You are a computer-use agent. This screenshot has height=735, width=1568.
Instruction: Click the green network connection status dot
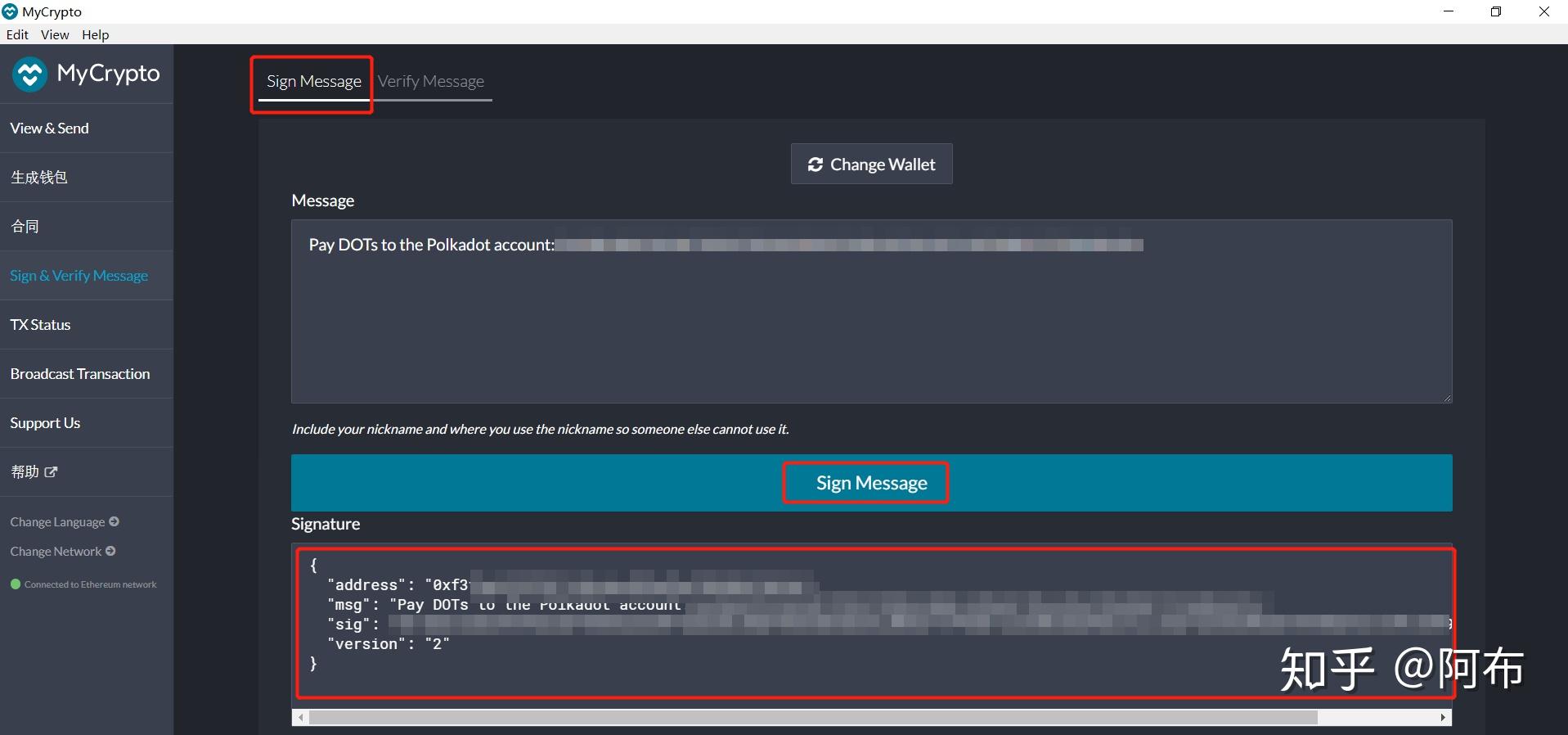click(x=15, y=584)
